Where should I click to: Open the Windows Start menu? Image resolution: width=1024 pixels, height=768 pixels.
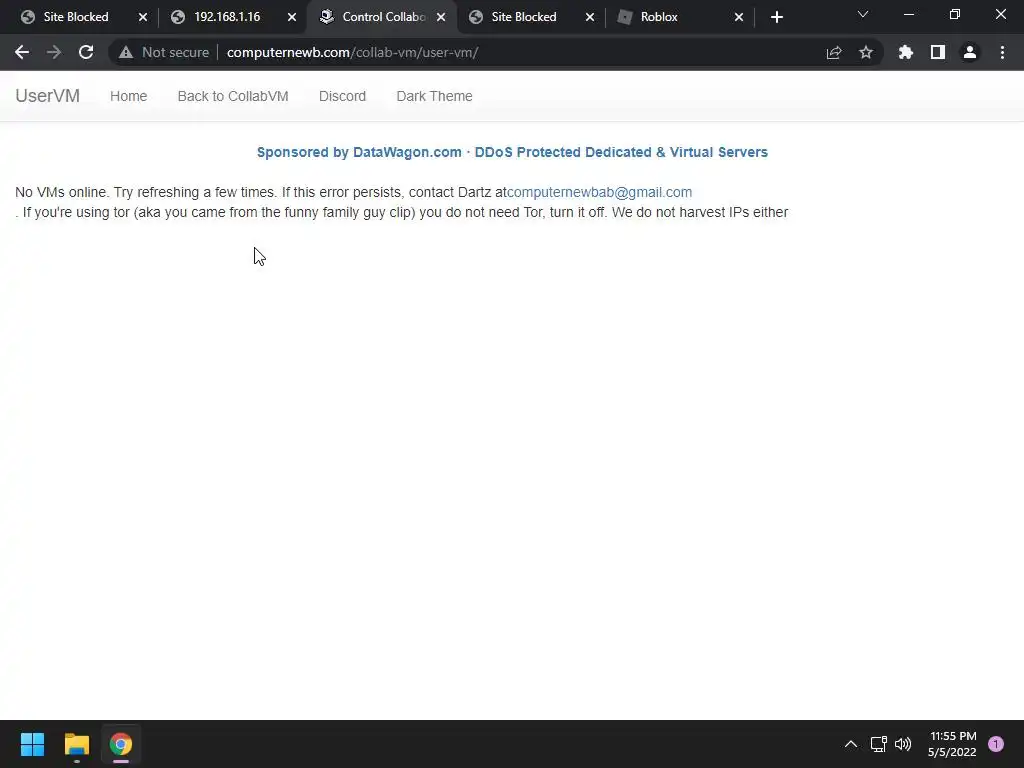point(32,744)
